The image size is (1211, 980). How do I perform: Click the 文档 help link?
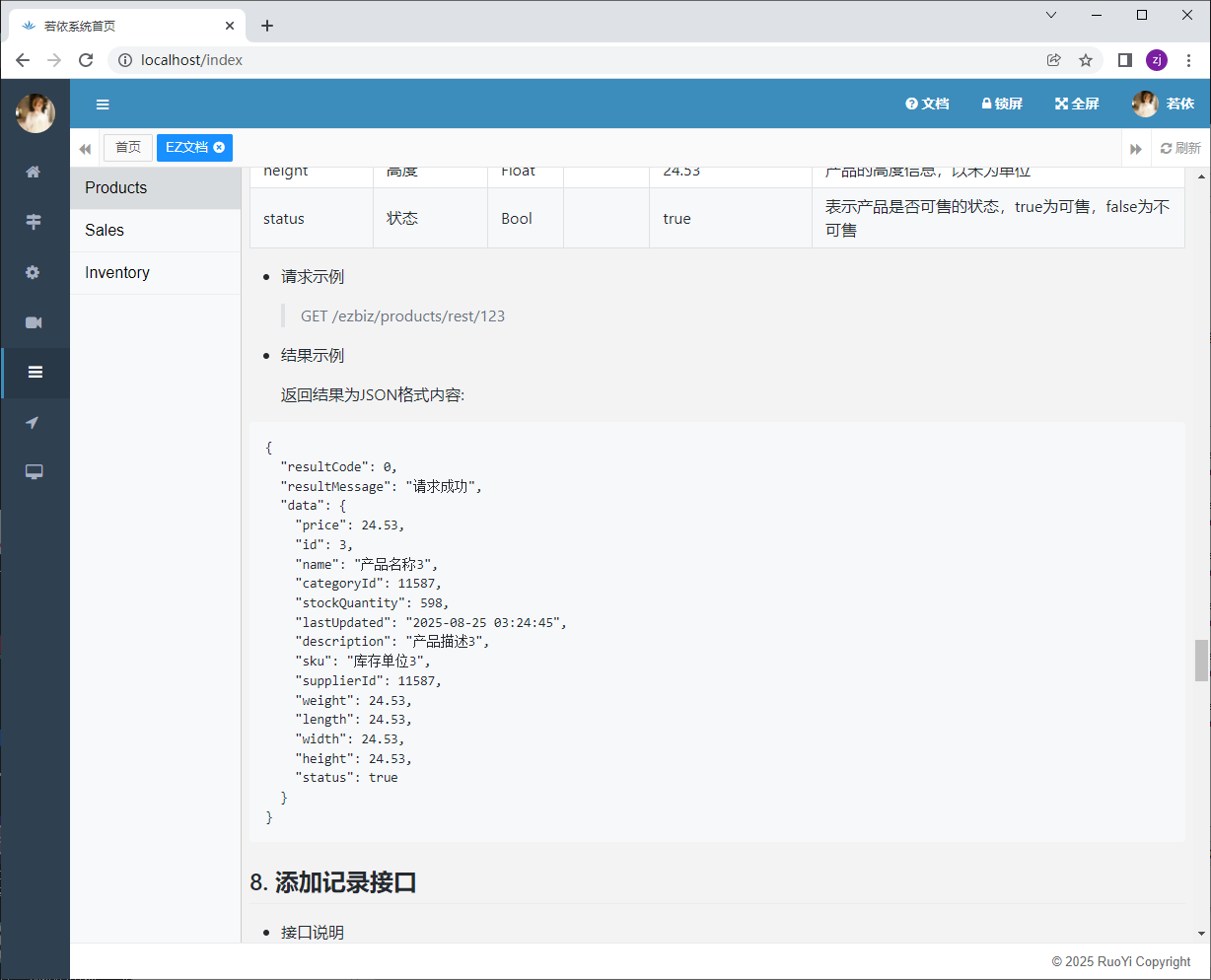pyautogui.click(x=927, y=104)
